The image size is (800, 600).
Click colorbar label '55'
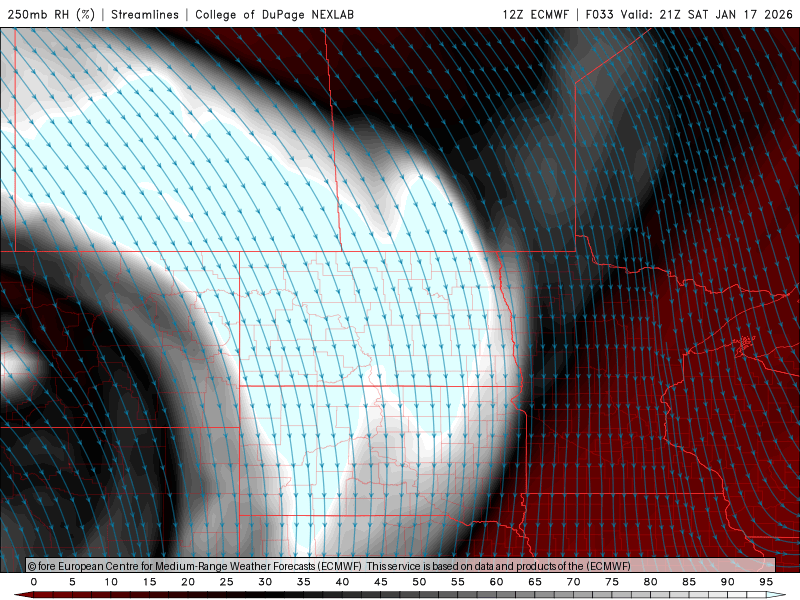pyautogui.click(x=458, y=582)
